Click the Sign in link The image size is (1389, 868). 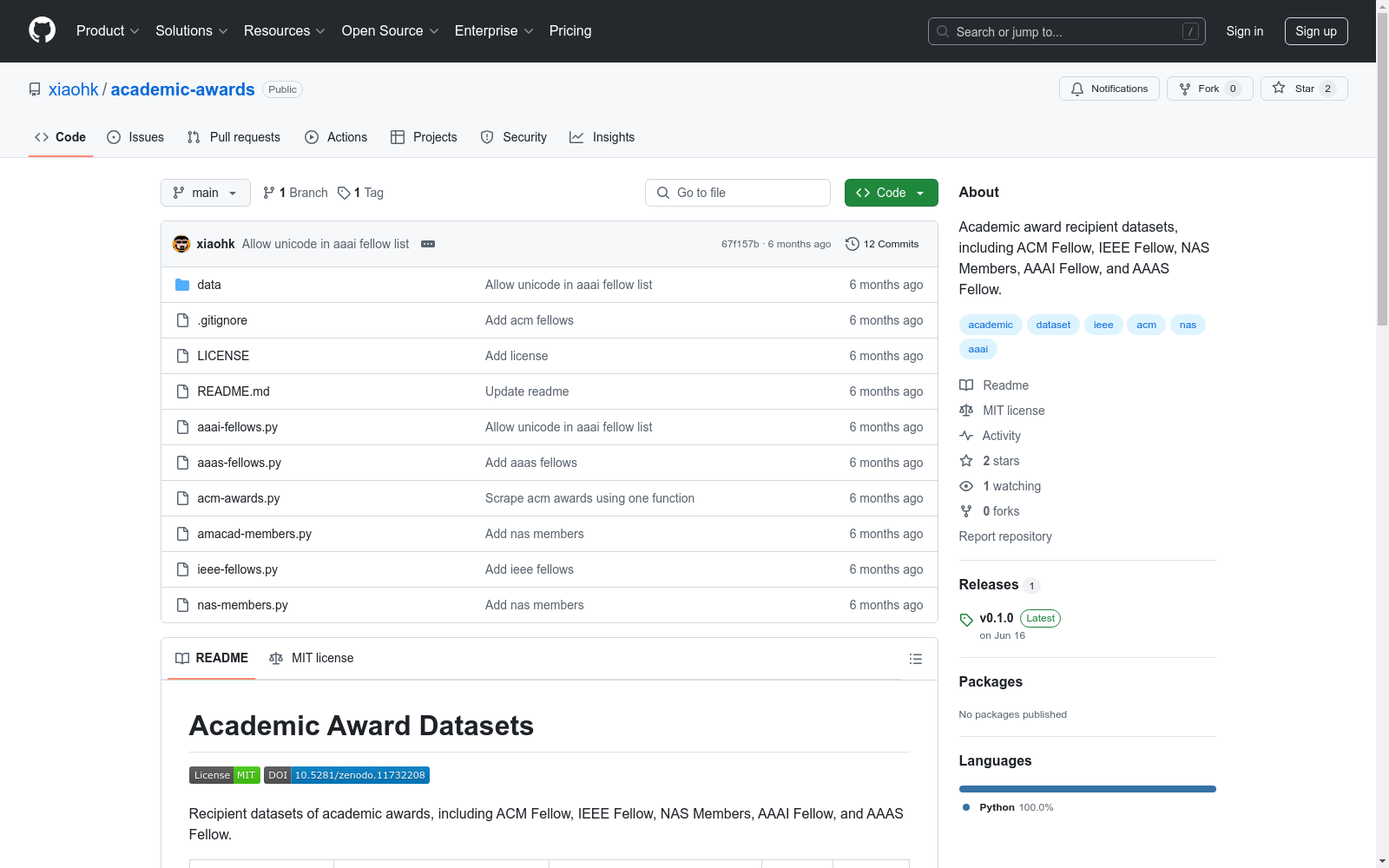(x=1245, y=31)
